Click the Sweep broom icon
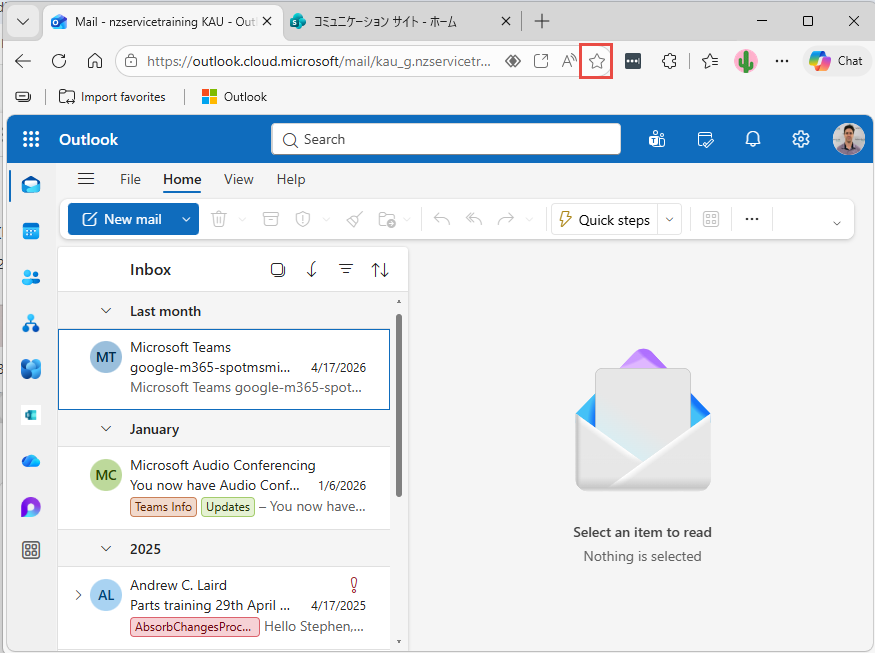The image size is (875, 653). (x=355, y=219)
